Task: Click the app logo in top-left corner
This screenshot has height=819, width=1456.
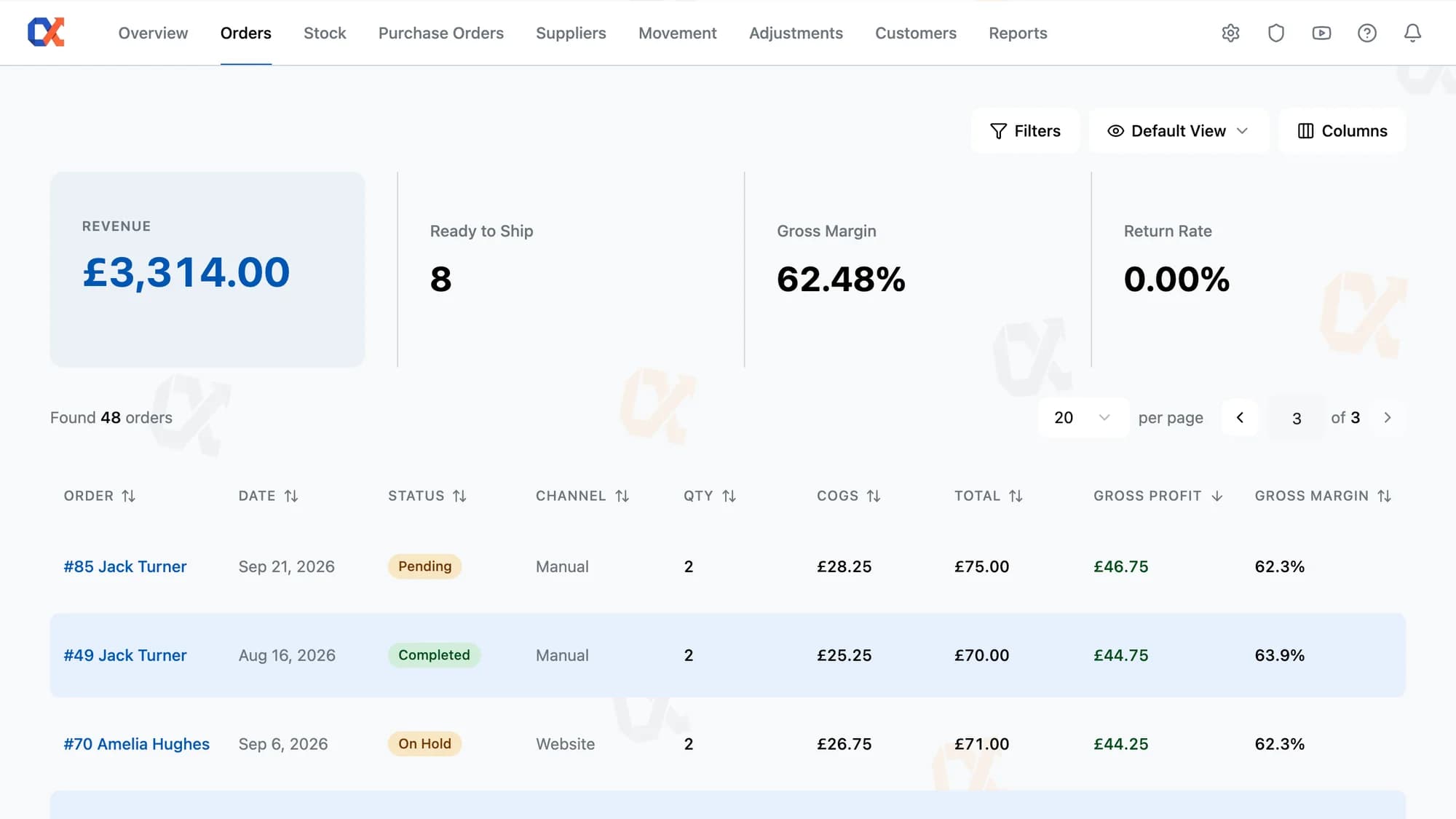Action: pyautogui.click(x=46, y=33)
